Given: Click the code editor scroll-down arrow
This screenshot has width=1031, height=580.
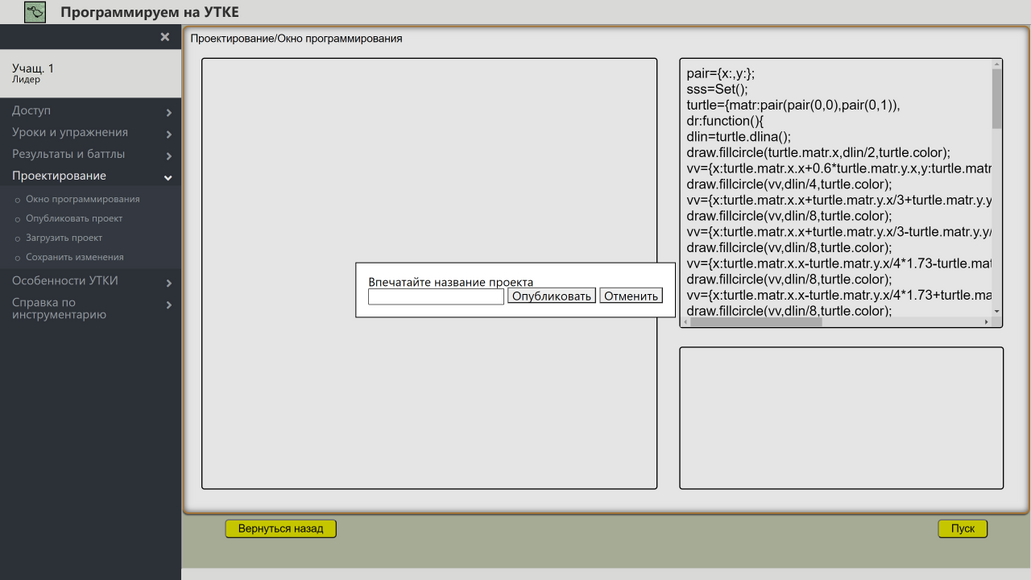Looking at the screenshot, I should click(997, 311).
